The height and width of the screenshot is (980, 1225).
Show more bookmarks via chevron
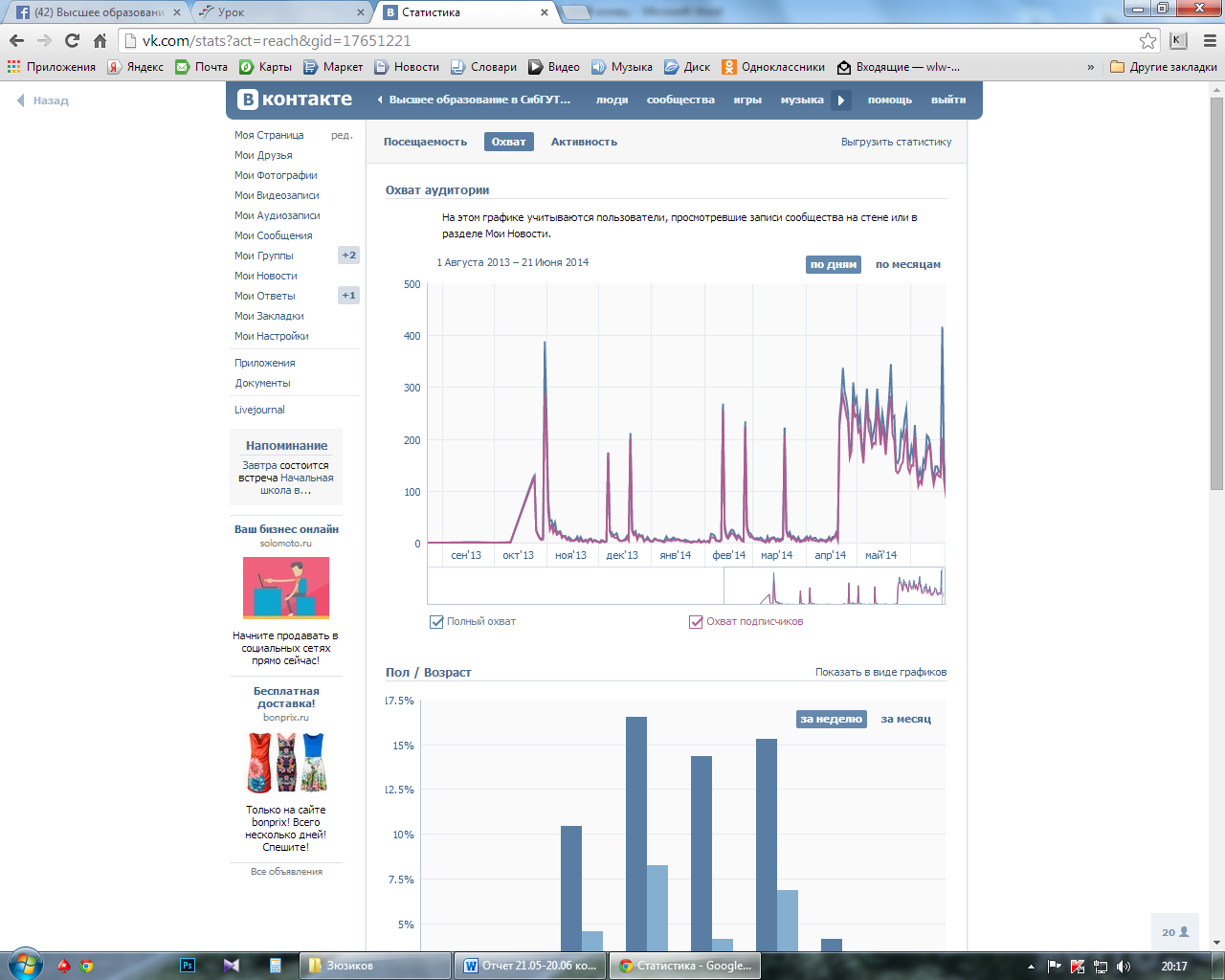1091,67
